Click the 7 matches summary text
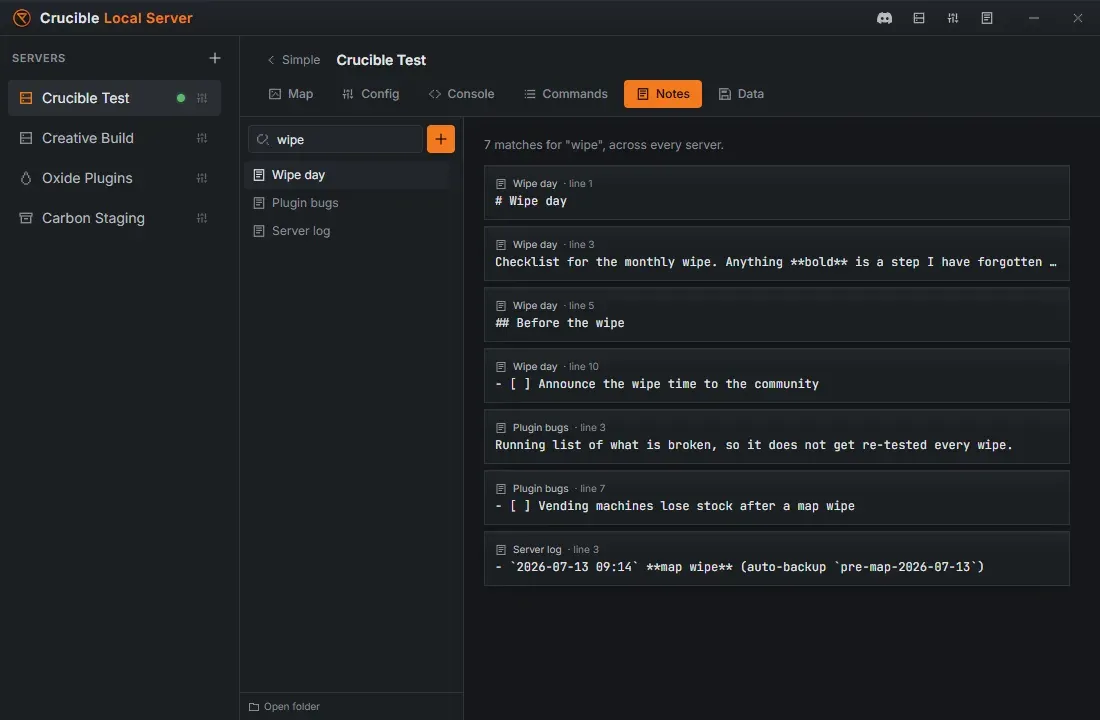1100x720 pixels. click(603, 145)
